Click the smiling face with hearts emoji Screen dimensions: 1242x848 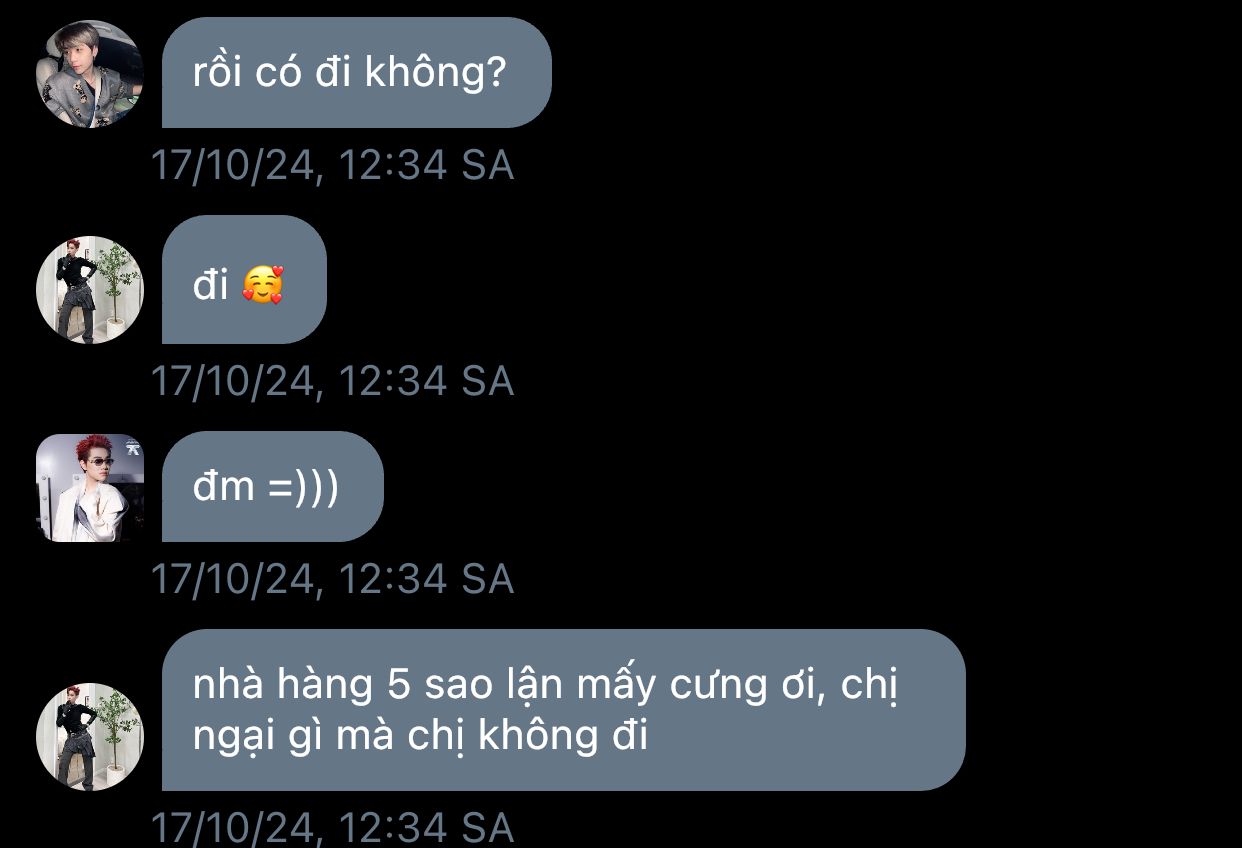[263, 287]
